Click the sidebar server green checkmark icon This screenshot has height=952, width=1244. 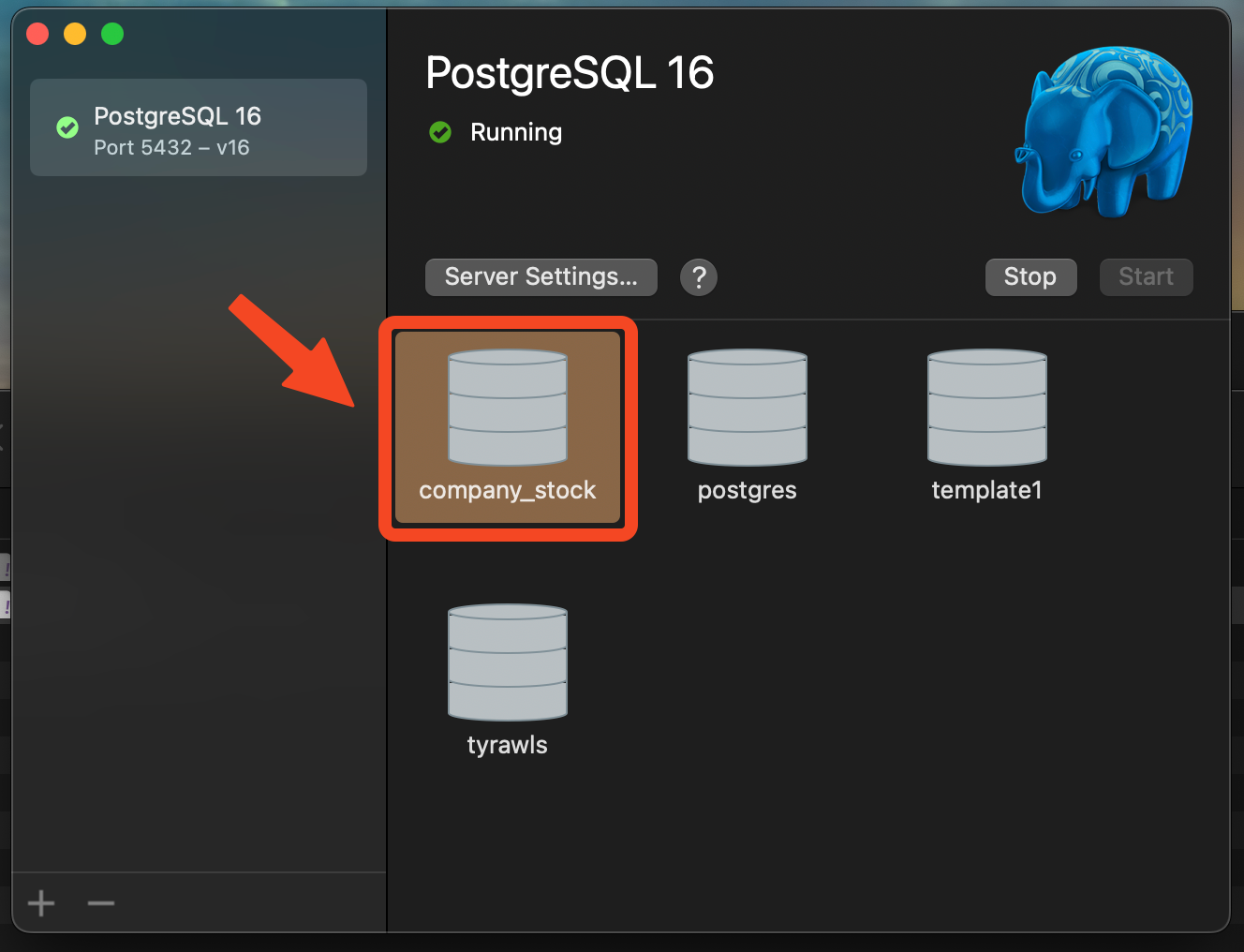pyautogui.click(x=67, y=127)
